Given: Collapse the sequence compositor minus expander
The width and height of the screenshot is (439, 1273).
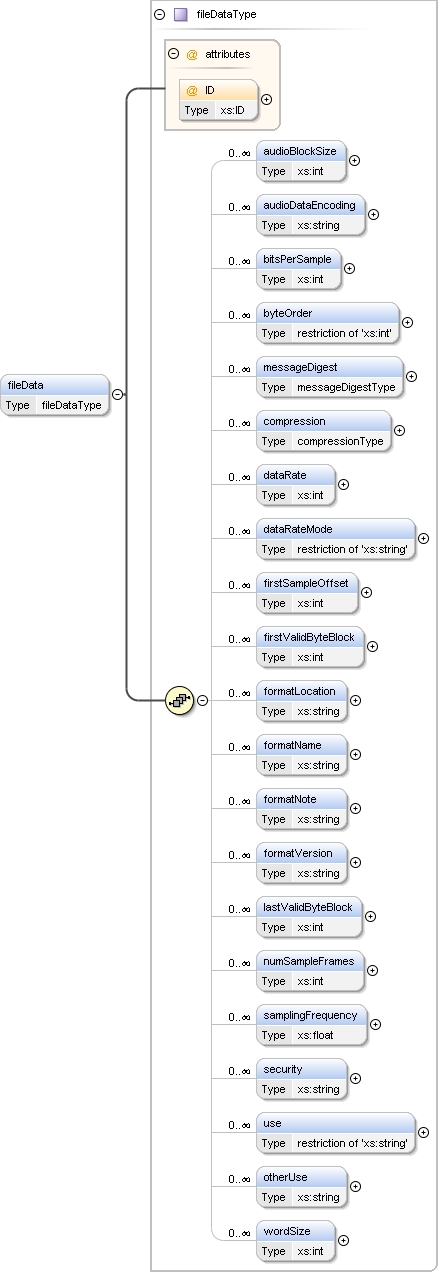Looking at the screenshot, I should click(202, 700).
